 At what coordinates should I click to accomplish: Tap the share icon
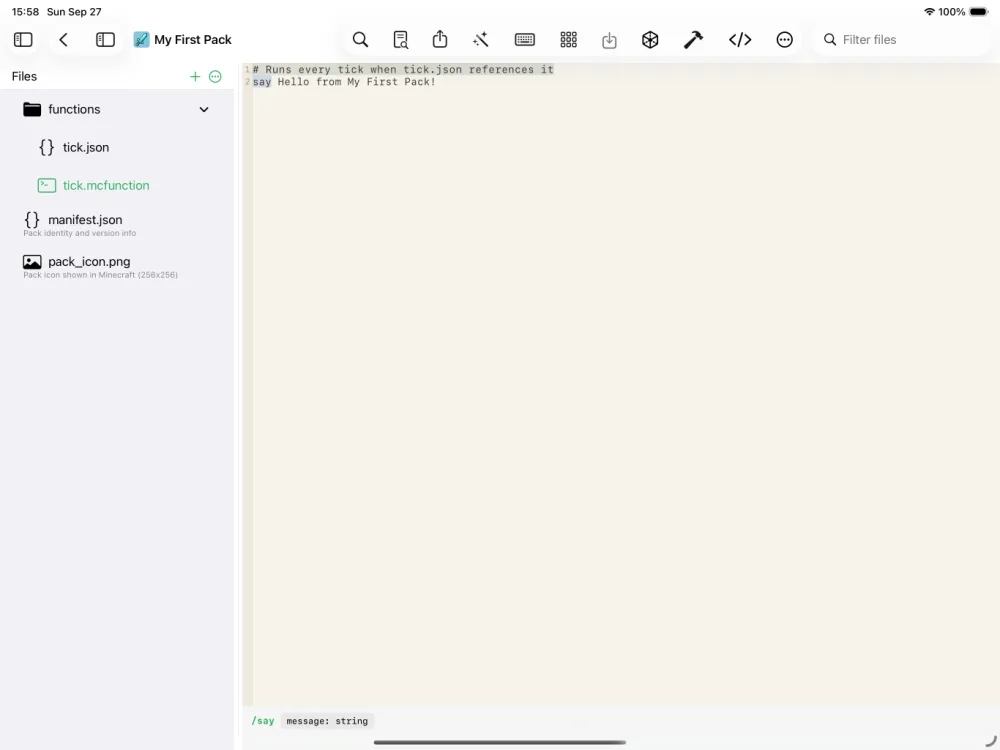(x=440, y=40)
